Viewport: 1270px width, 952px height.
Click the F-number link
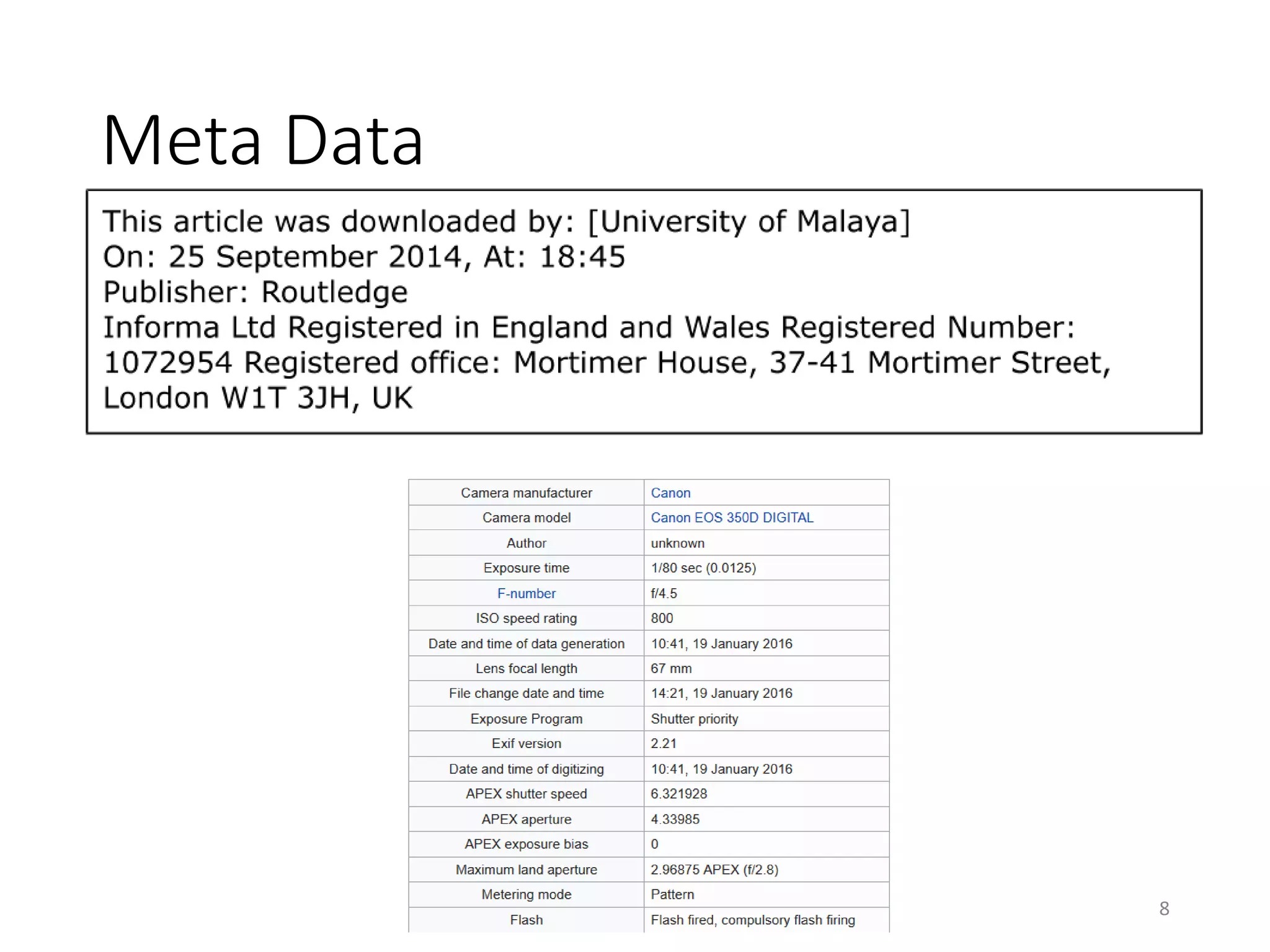[x=526, y=593]
